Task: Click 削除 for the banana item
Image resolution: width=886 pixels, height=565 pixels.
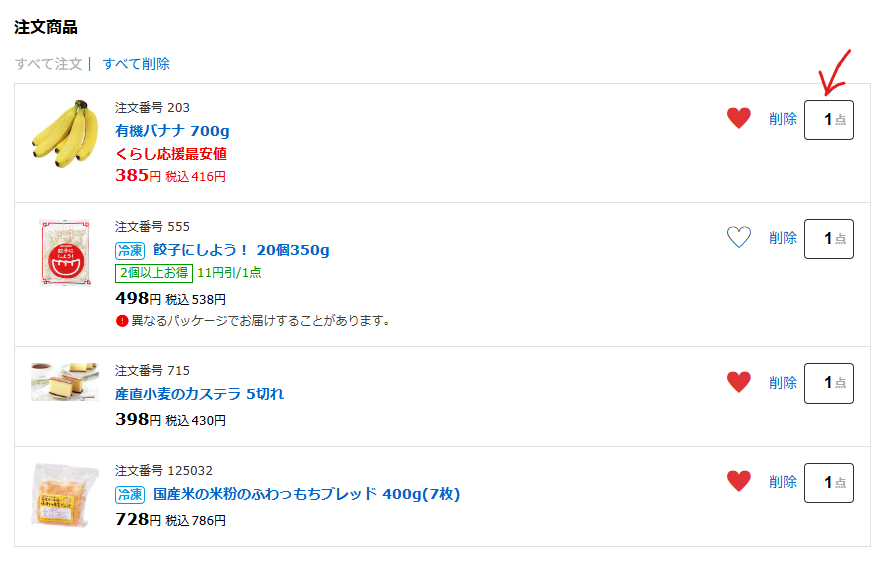Action: [x=783, y=119]
